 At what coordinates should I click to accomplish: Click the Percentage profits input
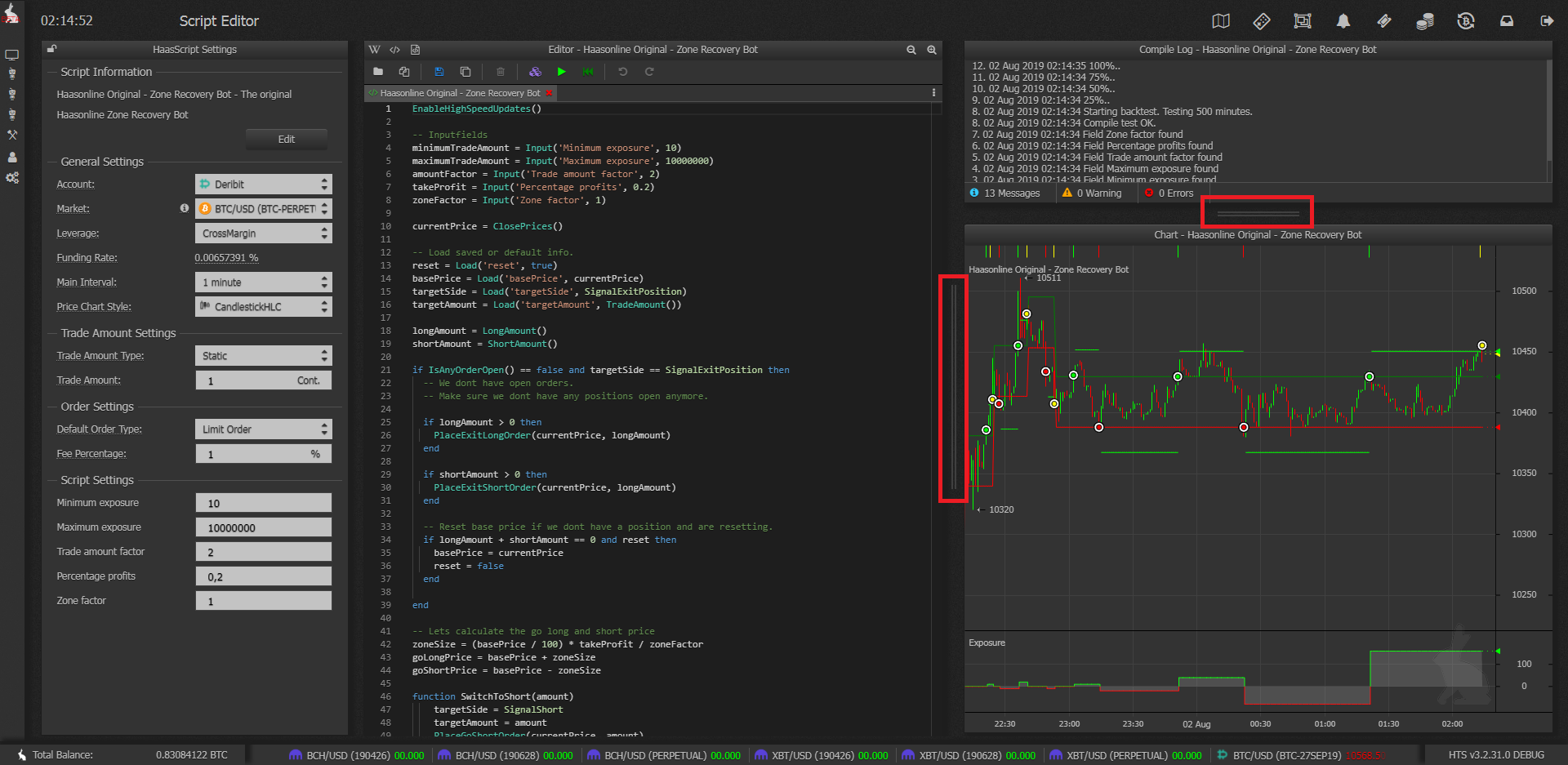[264, 576]
